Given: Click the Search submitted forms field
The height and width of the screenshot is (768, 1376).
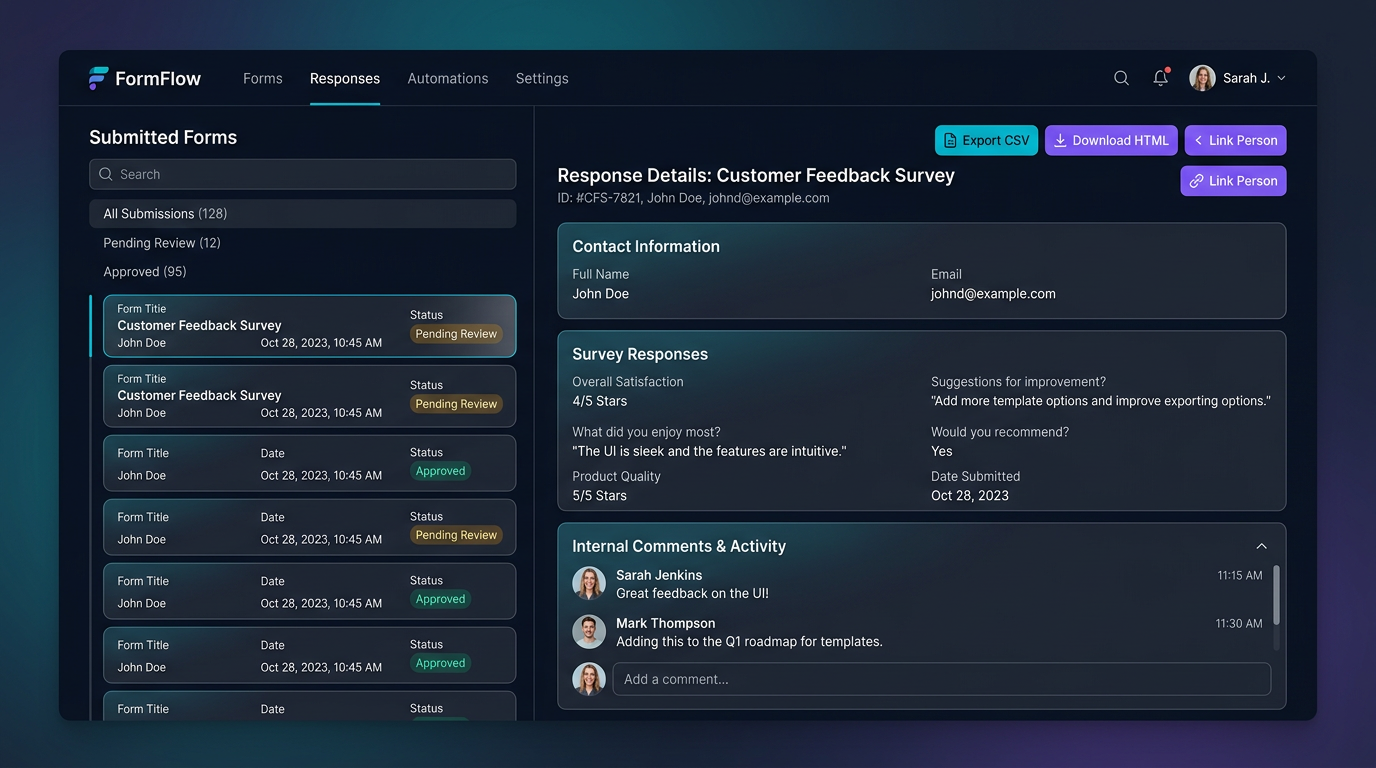Looking at the screenshot, I should (303, 174).
